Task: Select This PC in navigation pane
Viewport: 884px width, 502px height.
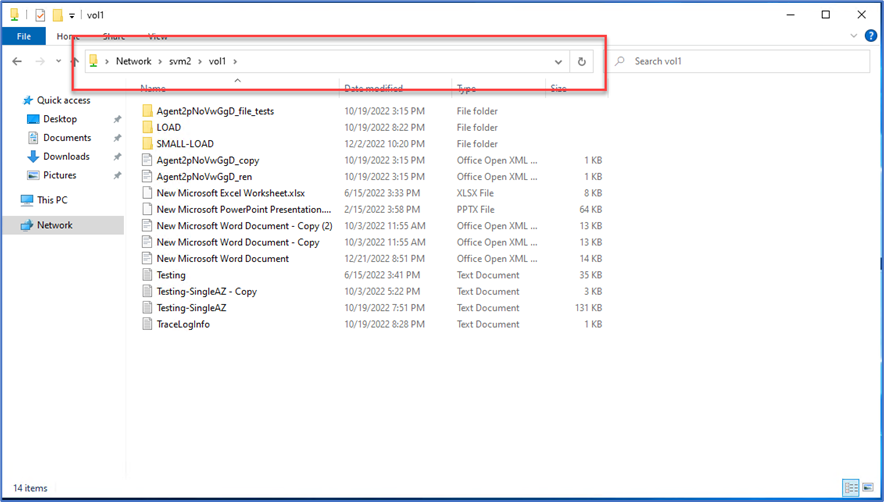Action: click(52, 200)
